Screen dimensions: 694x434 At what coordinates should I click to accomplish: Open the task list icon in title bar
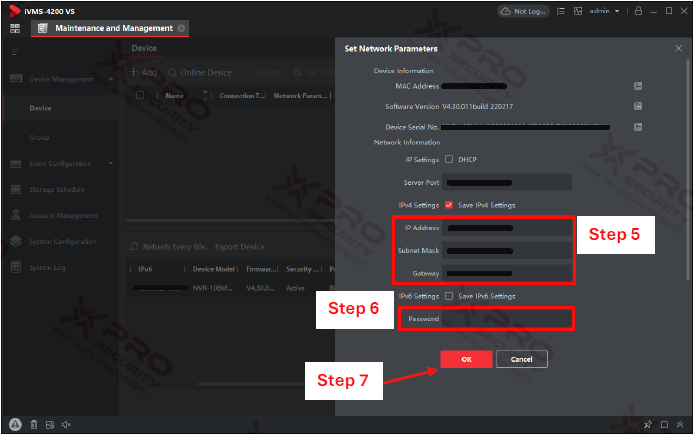coord(561,11)
